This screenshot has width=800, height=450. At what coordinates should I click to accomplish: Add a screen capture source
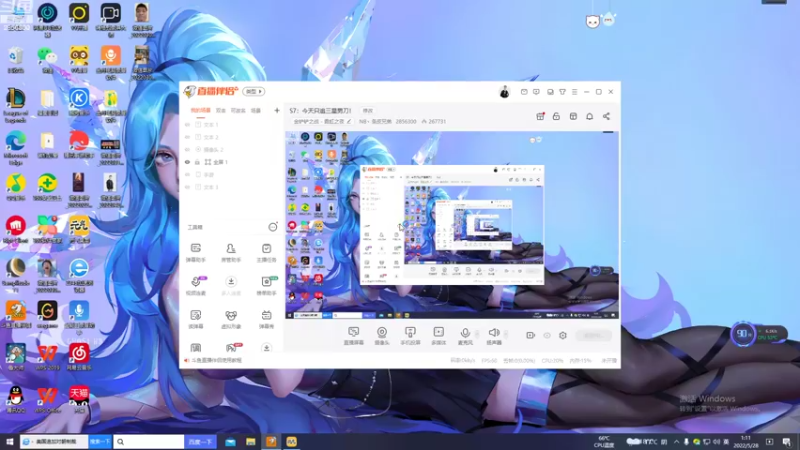[354, 336]
